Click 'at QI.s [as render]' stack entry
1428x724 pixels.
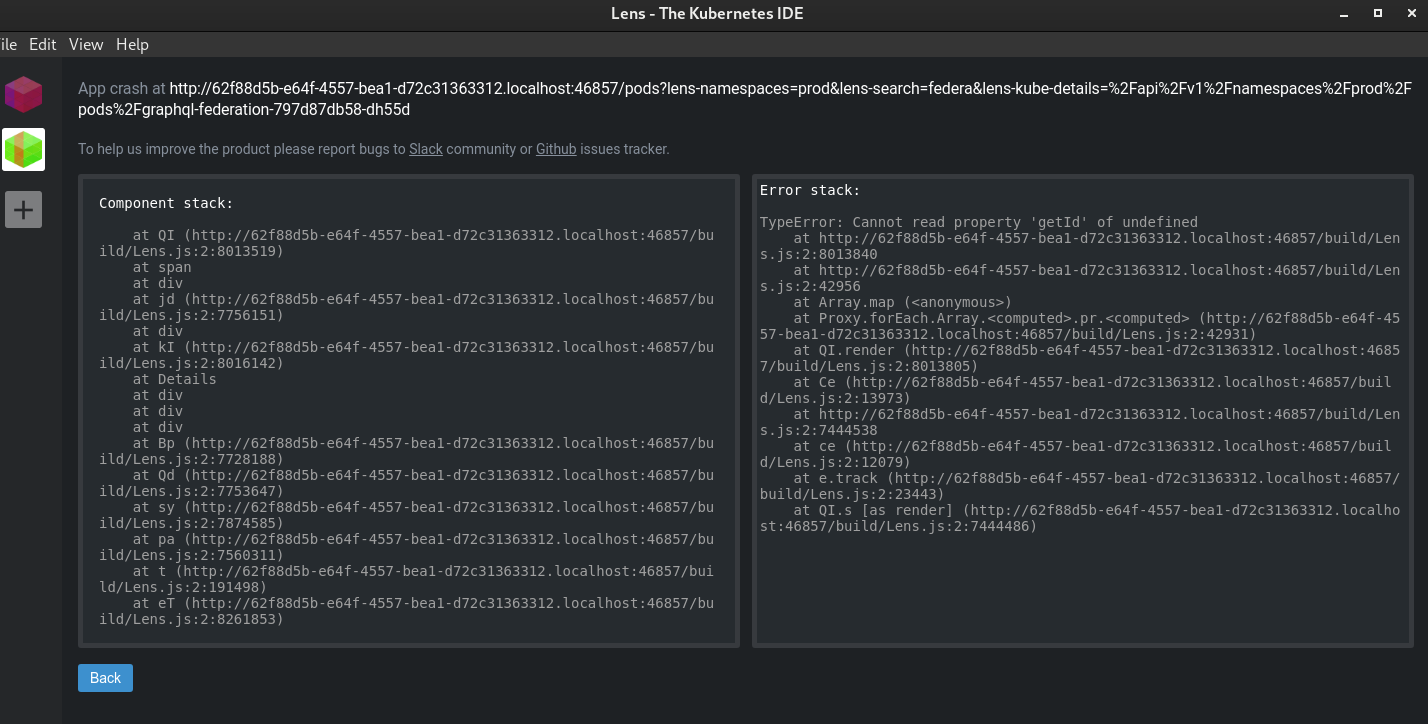[x=1080, y=518]
